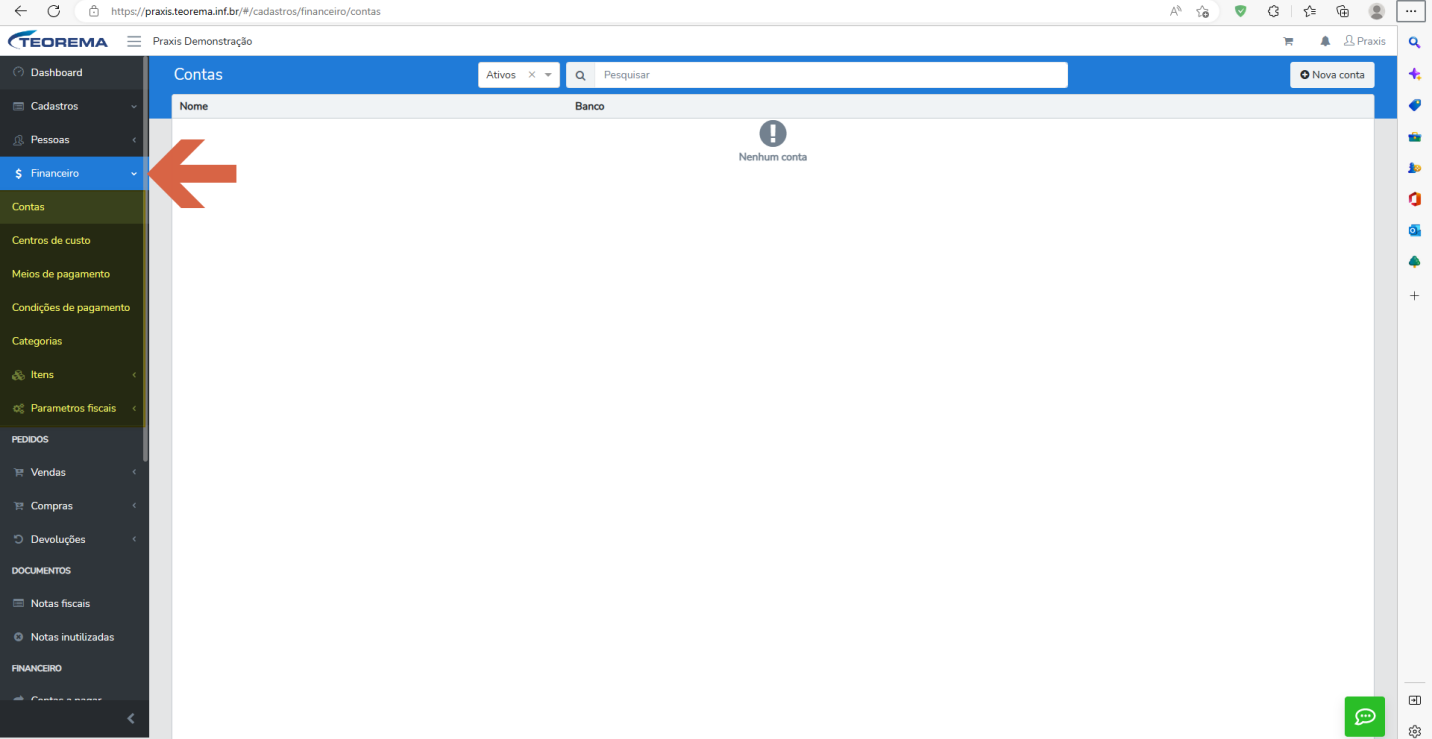Open browser Collections icon
This screenshot has width=1432, height=739.
click(1343, 11)
